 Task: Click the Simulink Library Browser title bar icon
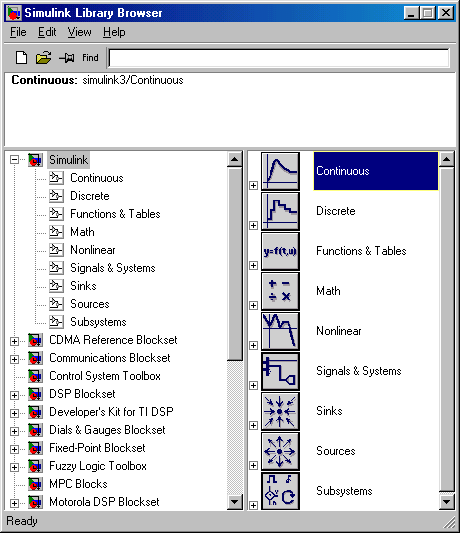(x=14, y=13)
